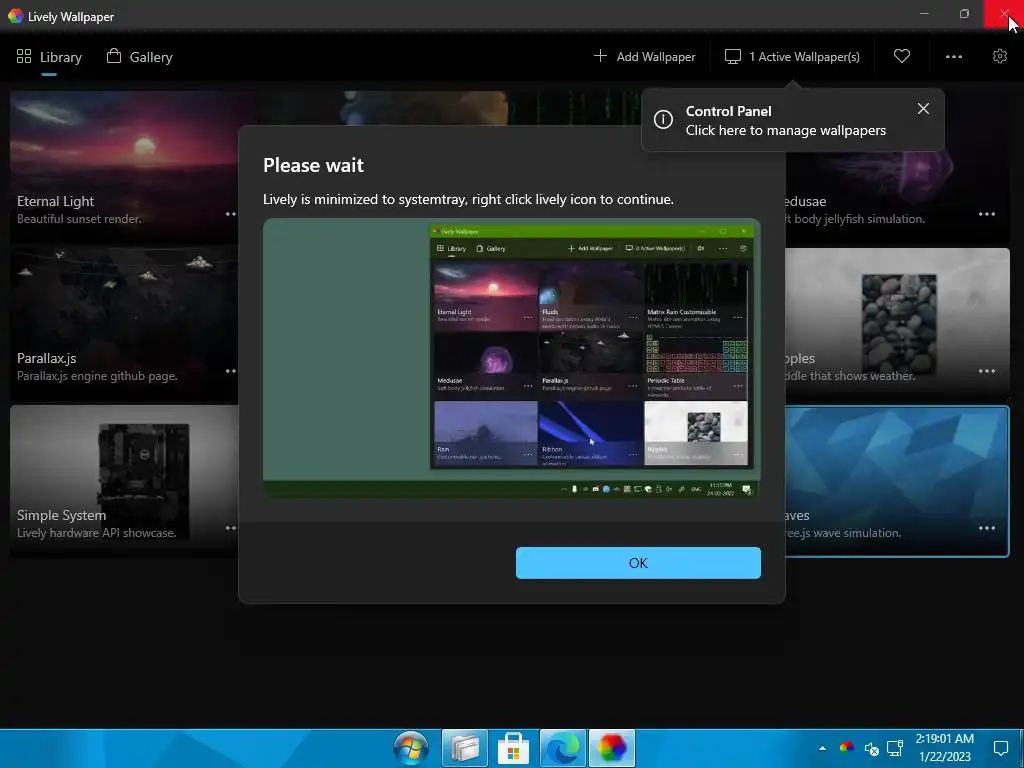Click the muted volume tray icon
Screen dimensions: 1024x768
coord(871,748)
